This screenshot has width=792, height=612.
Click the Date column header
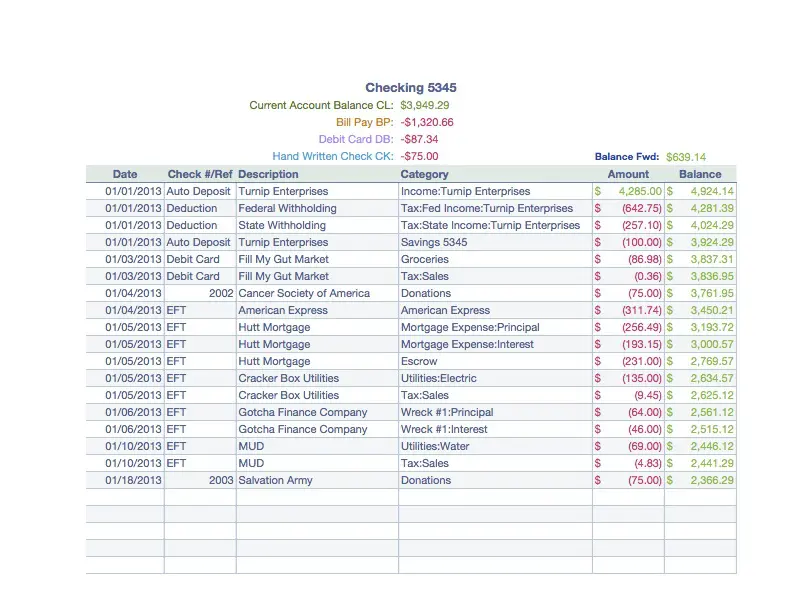point(125,174)
